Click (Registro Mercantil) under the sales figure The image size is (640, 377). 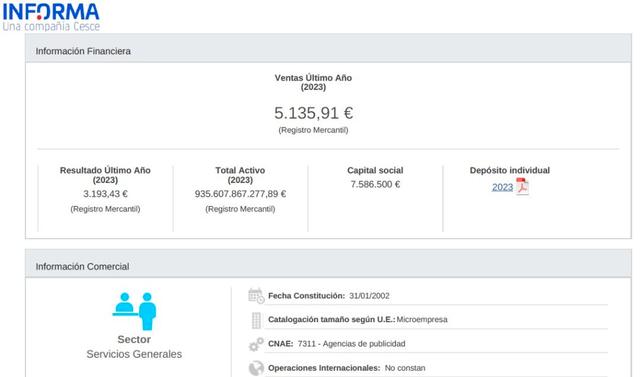[313, 130]
